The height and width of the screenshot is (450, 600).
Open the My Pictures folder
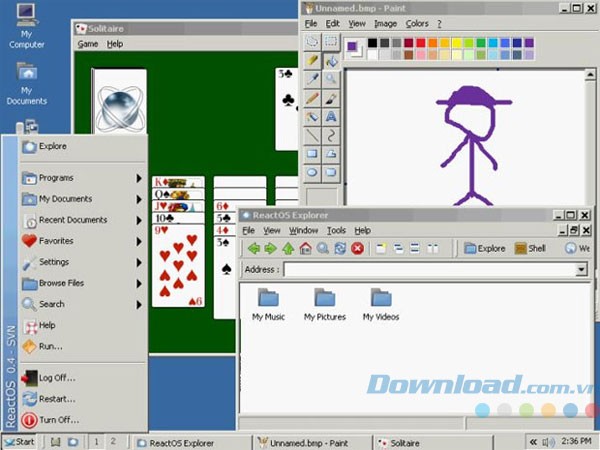tap(324, 304)
